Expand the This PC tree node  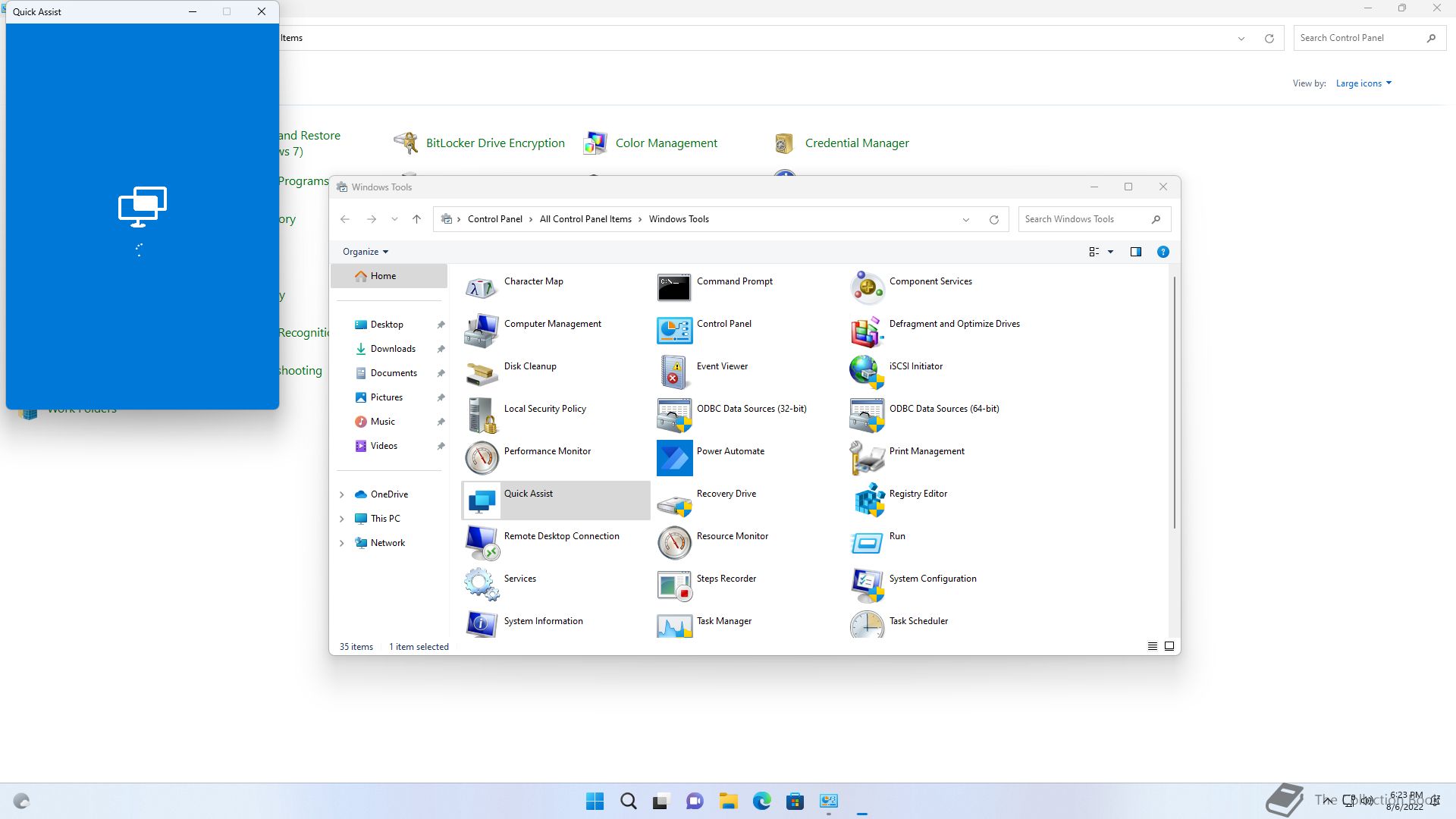coord(341,519)
